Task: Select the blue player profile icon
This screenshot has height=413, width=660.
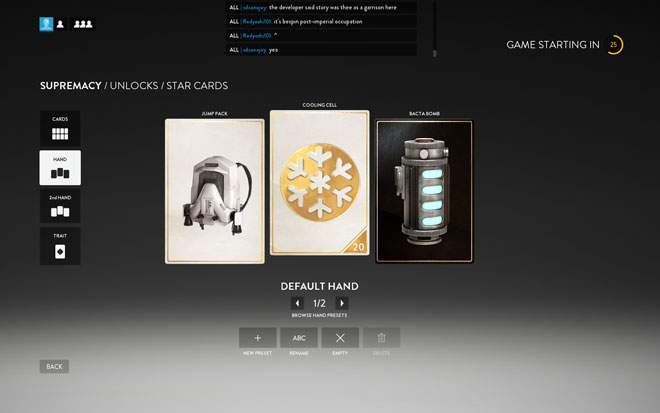Action: pos(46,24)
